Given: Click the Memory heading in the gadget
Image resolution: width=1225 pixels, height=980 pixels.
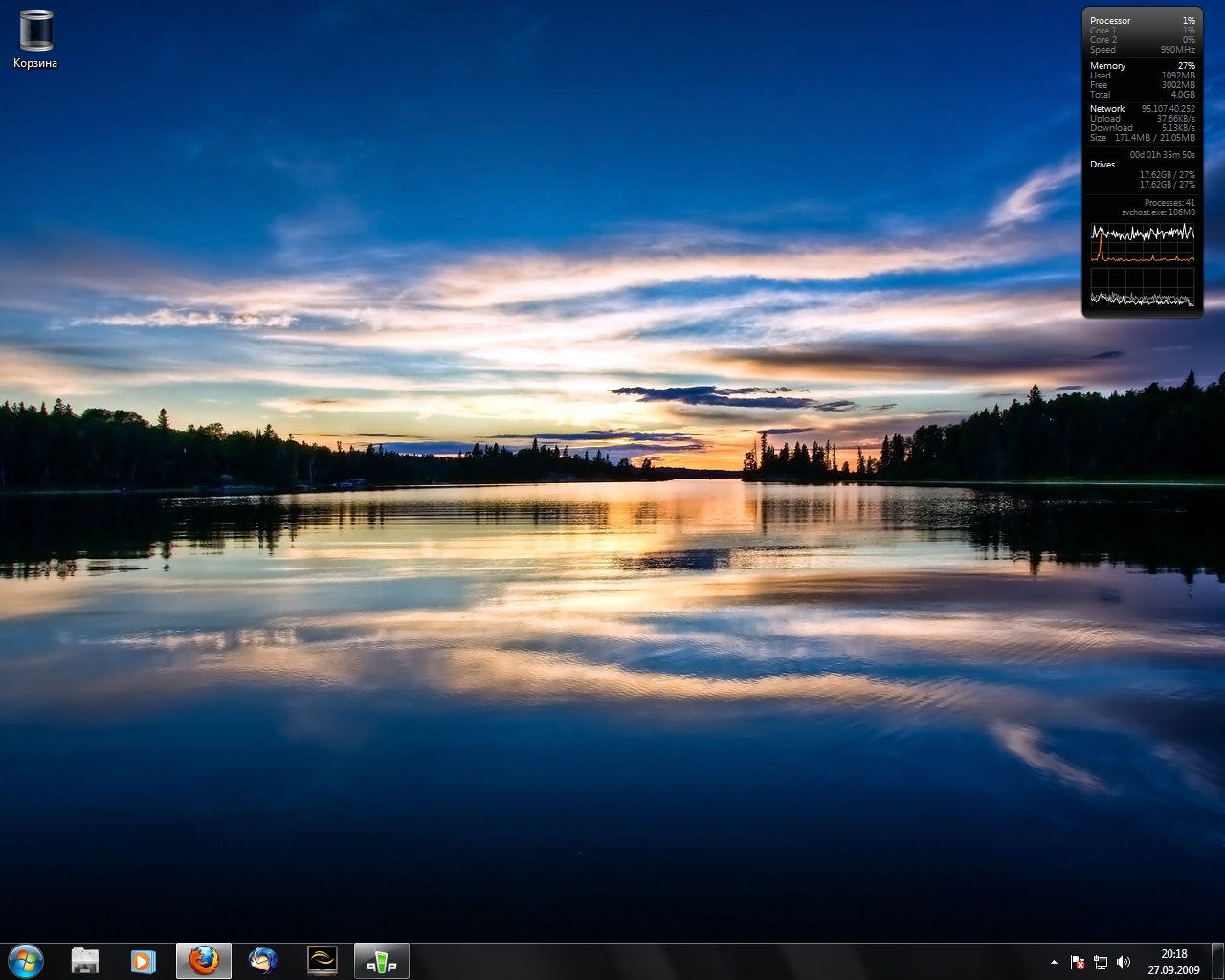Looking at the screenshot, I should tap(1107, 66).
